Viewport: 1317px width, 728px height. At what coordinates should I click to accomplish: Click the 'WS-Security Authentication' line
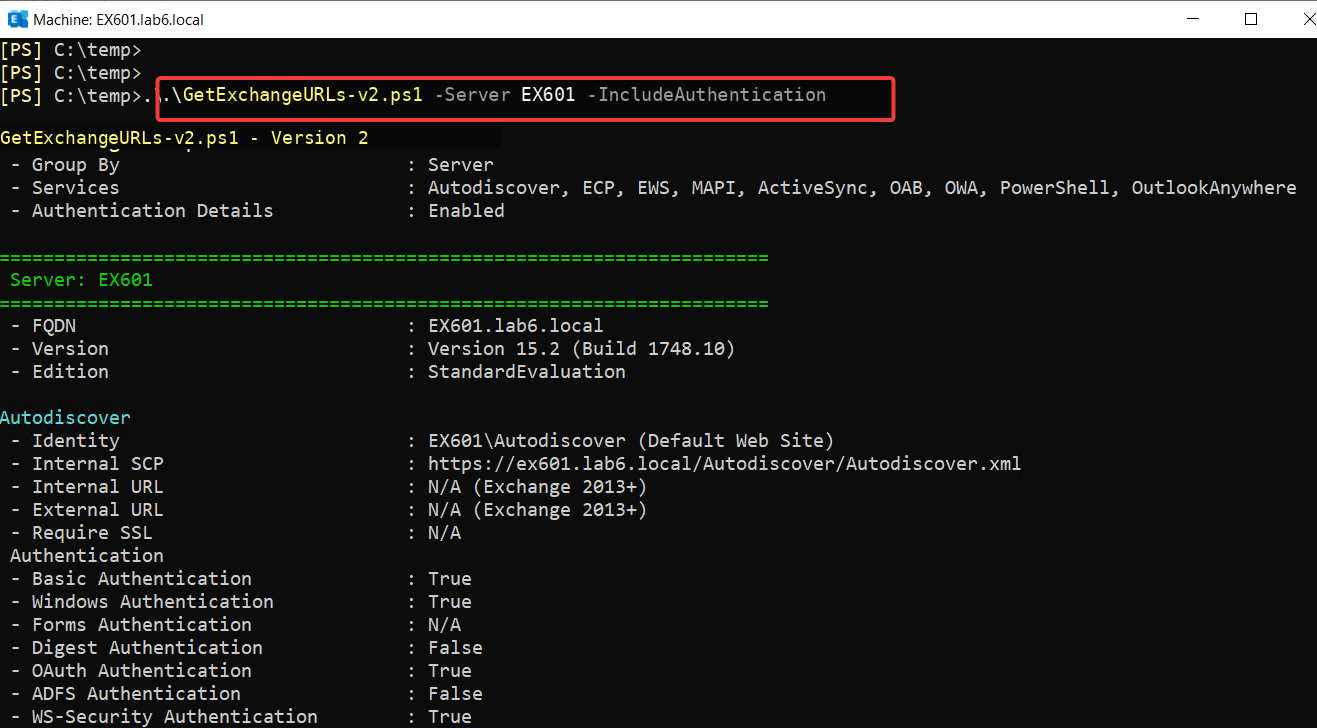click(241, 717)
